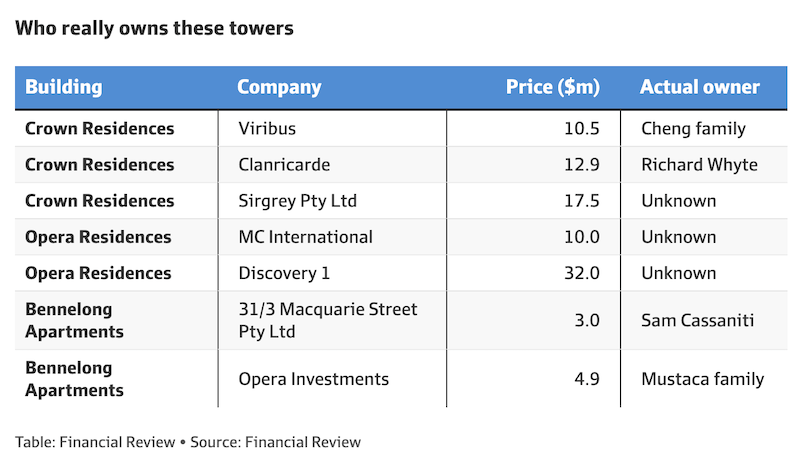This screenshot has height=476, width=800.
Task: Click the table title about tower ownership
Action: [154, 28]
